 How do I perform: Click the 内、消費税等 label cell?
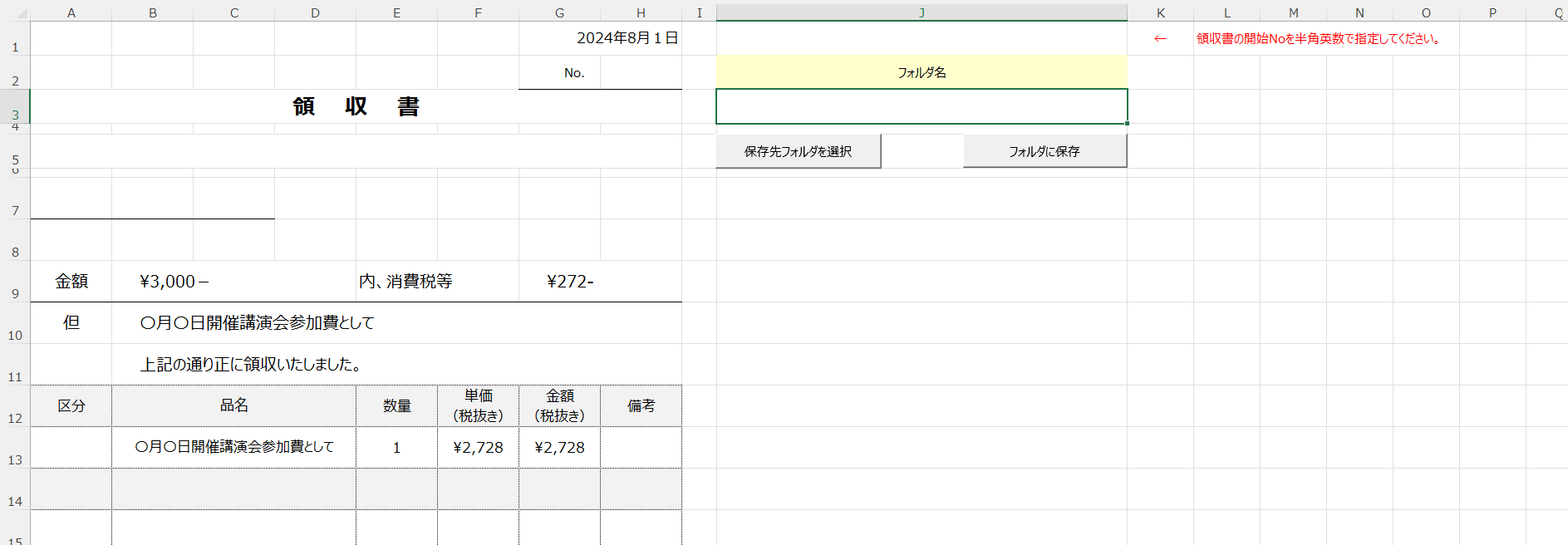click(x=406, y=282)
